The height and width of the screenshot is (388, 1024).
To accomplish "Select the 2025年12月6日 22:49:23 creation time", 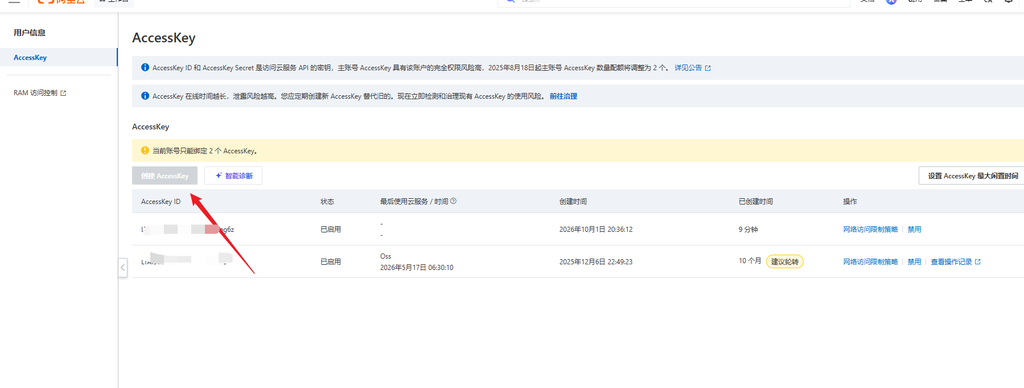I will tap(596, 261).
